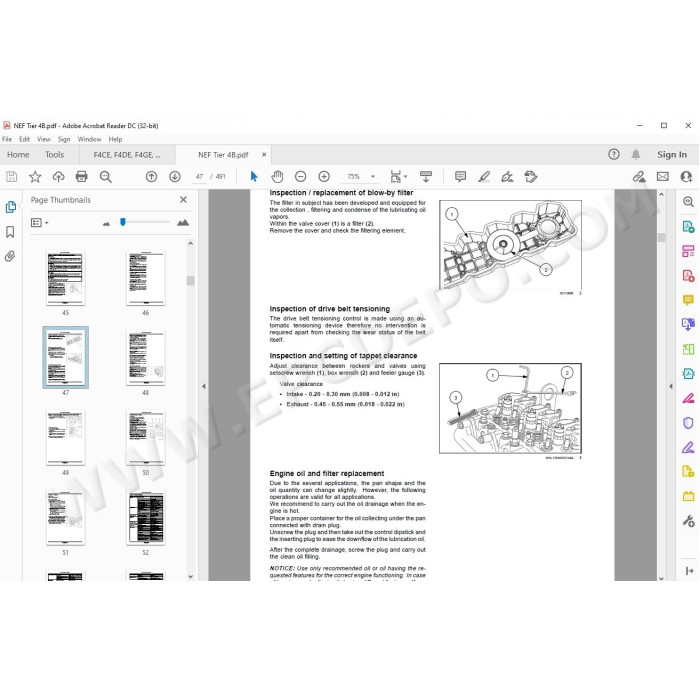Choose the selection arrow tool

pos(254,177)
